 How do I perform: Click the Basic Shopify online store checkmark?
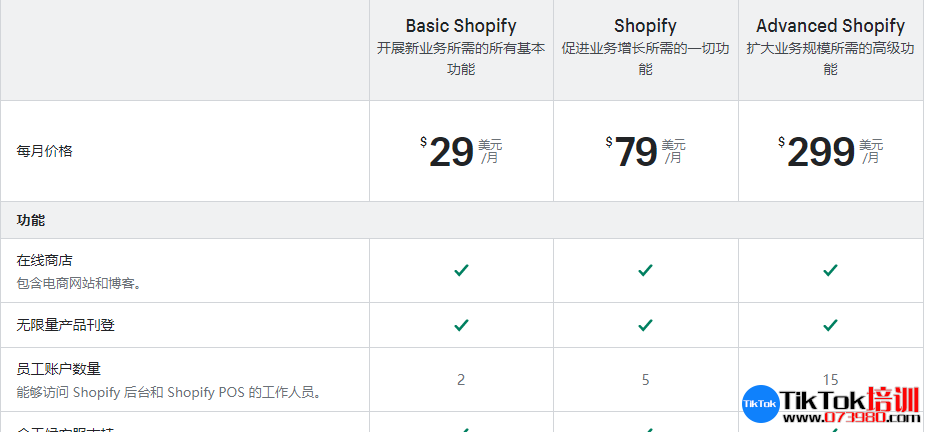[x=461, y=270]
